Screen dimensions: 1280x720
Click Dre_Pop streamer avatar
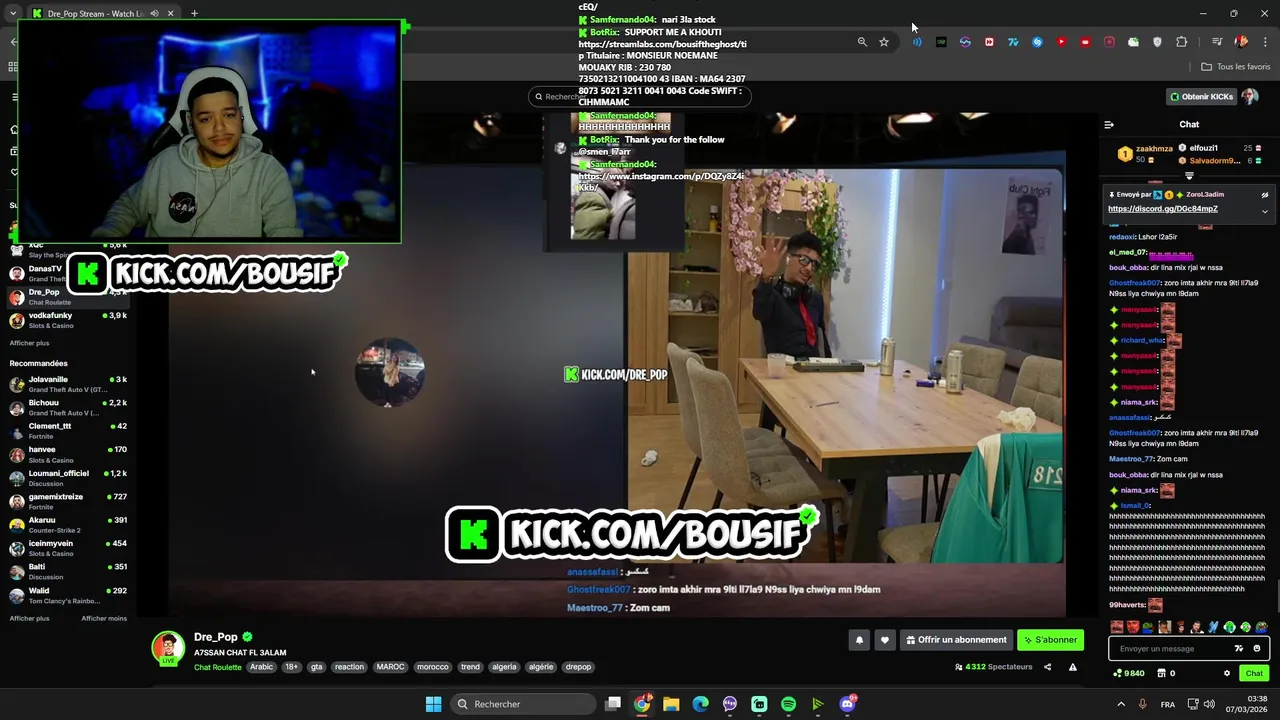point(168,648)
